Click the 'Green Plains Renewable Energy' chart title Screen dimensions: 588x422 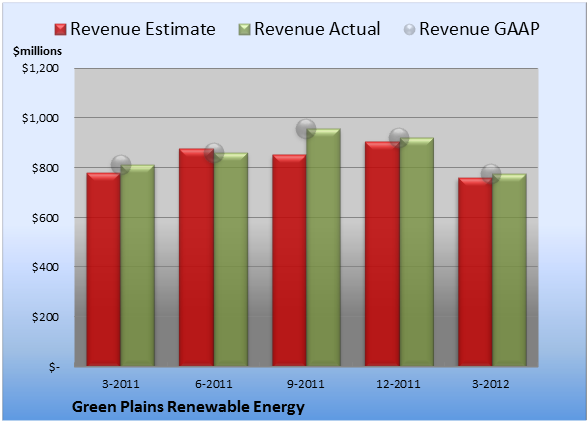click(x=188, y=407)
